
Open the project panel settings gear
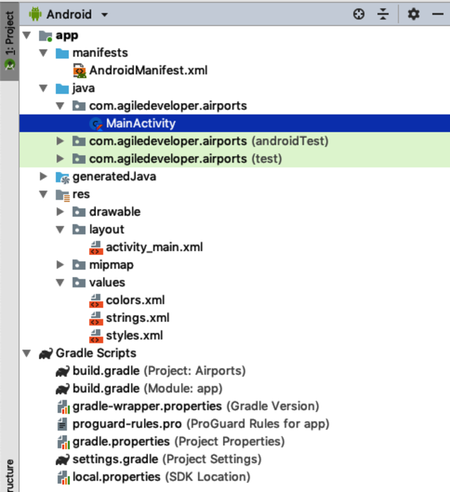(413, 14)
